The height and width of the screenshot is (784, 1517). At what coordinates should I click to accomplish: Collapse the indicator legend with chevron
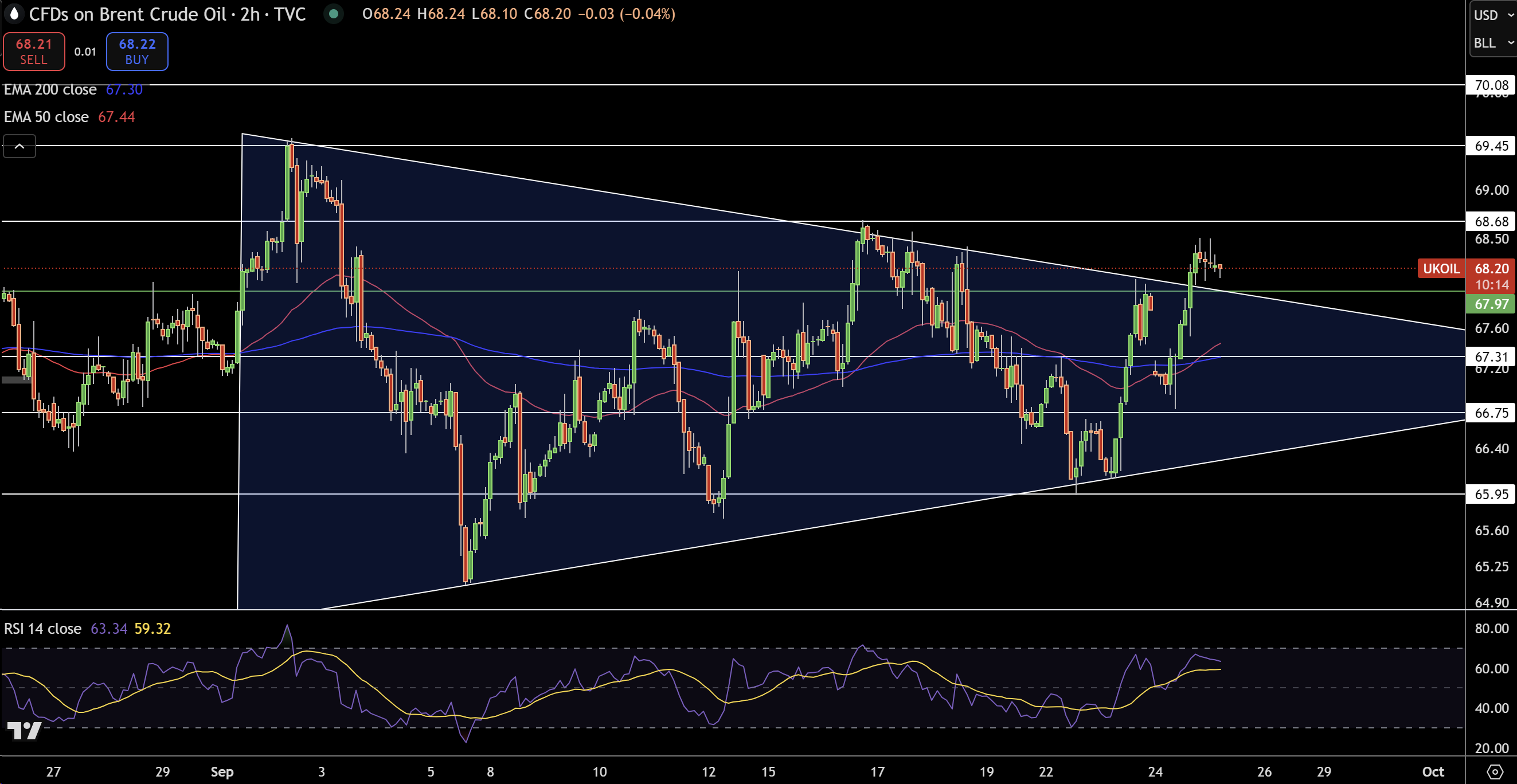pyautogui.click(x=19, y=146)
